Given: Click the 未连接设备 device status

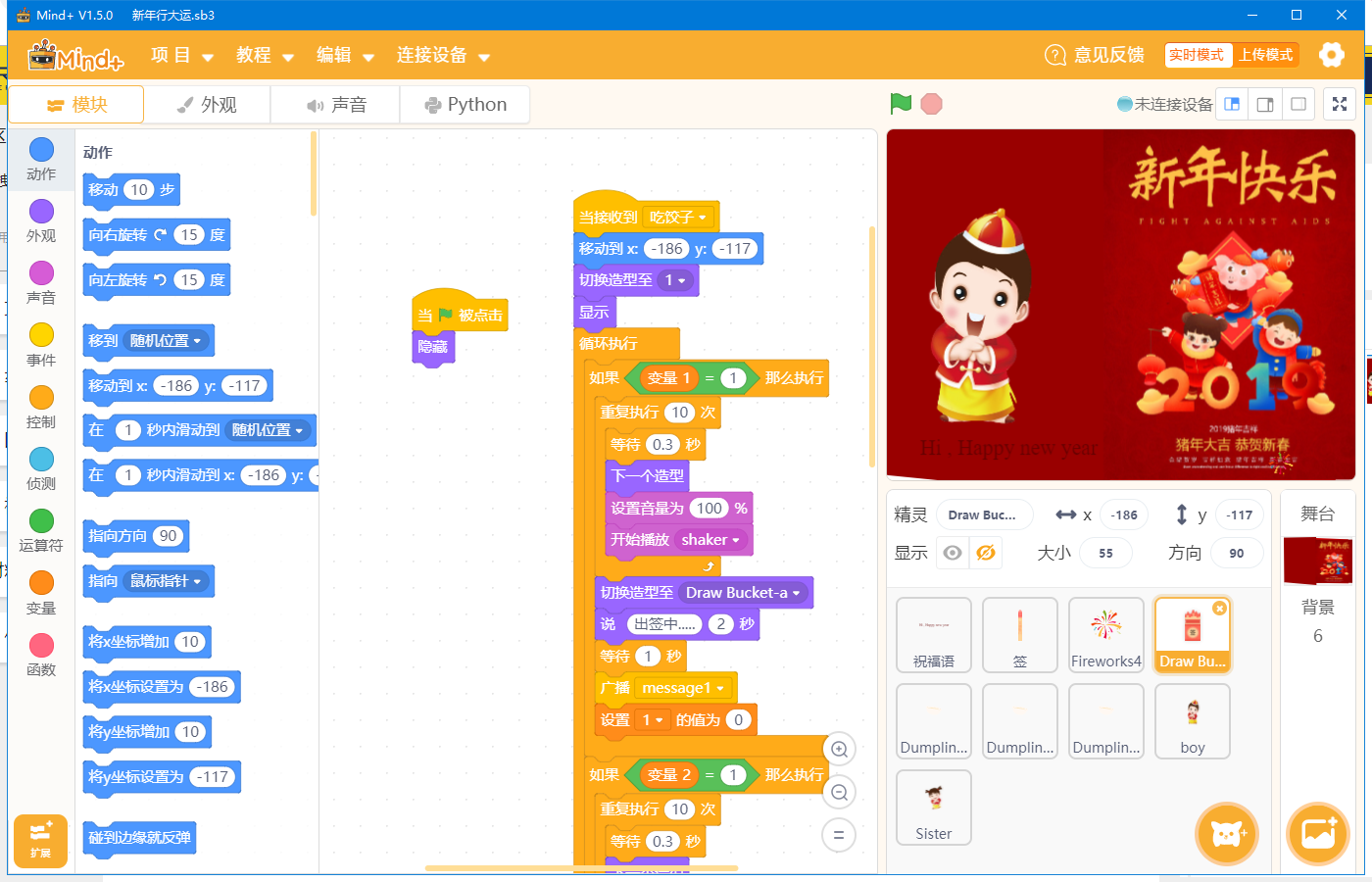Looking at the screenshot, I should 1165,104.
